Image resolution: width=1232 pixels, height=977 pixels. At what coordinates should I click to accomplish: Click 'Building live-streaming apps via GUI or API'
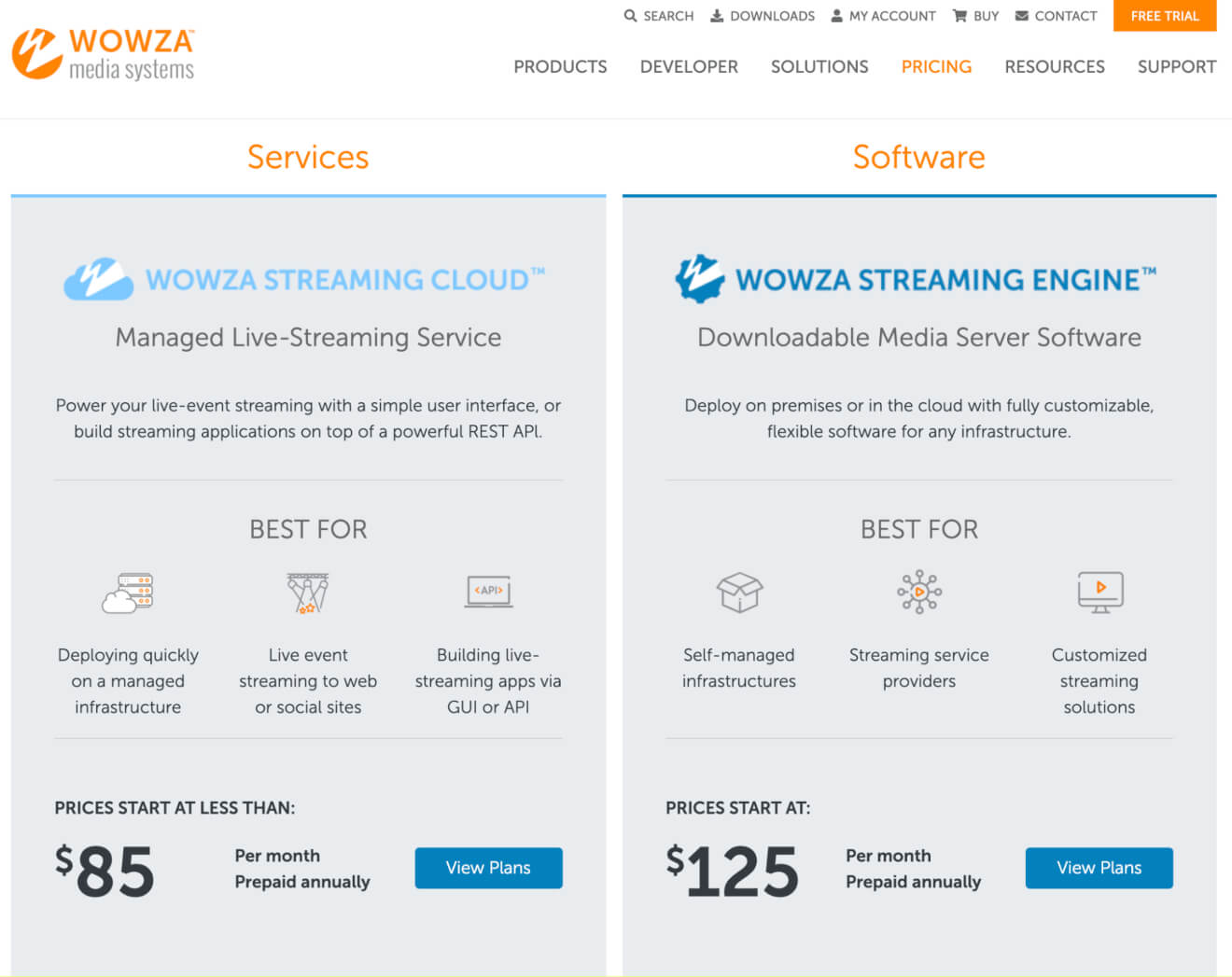(488, 681)
